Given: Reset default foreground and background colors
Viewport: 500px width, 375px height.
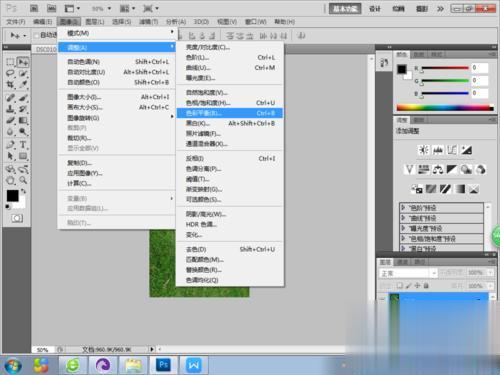Looking at the screenshot, I should pos(8,207).
